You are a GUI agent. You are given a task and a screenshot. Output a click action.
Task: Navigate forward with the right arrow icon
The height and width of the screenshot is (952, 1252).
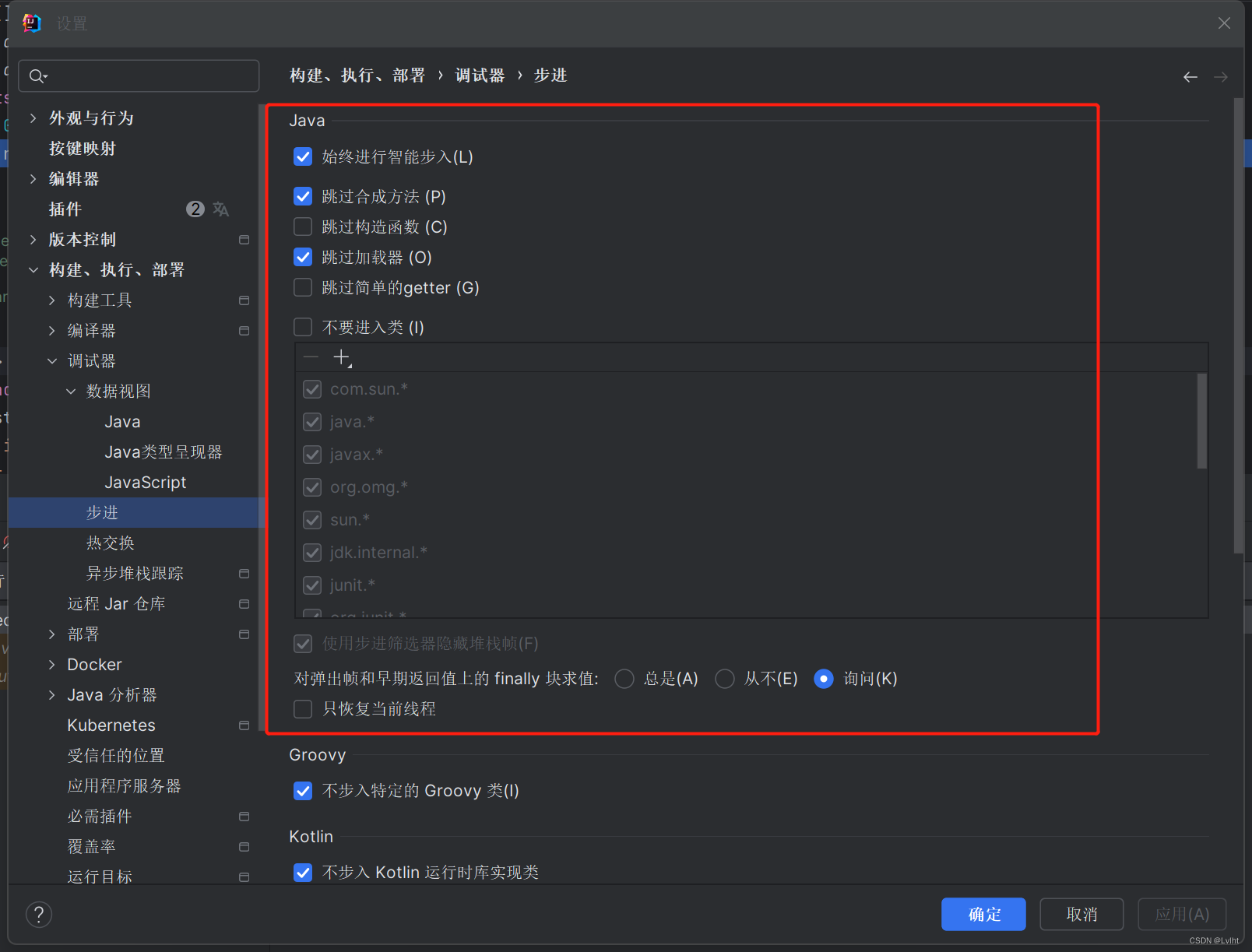pyautogui.click(x=1221, y=76)
